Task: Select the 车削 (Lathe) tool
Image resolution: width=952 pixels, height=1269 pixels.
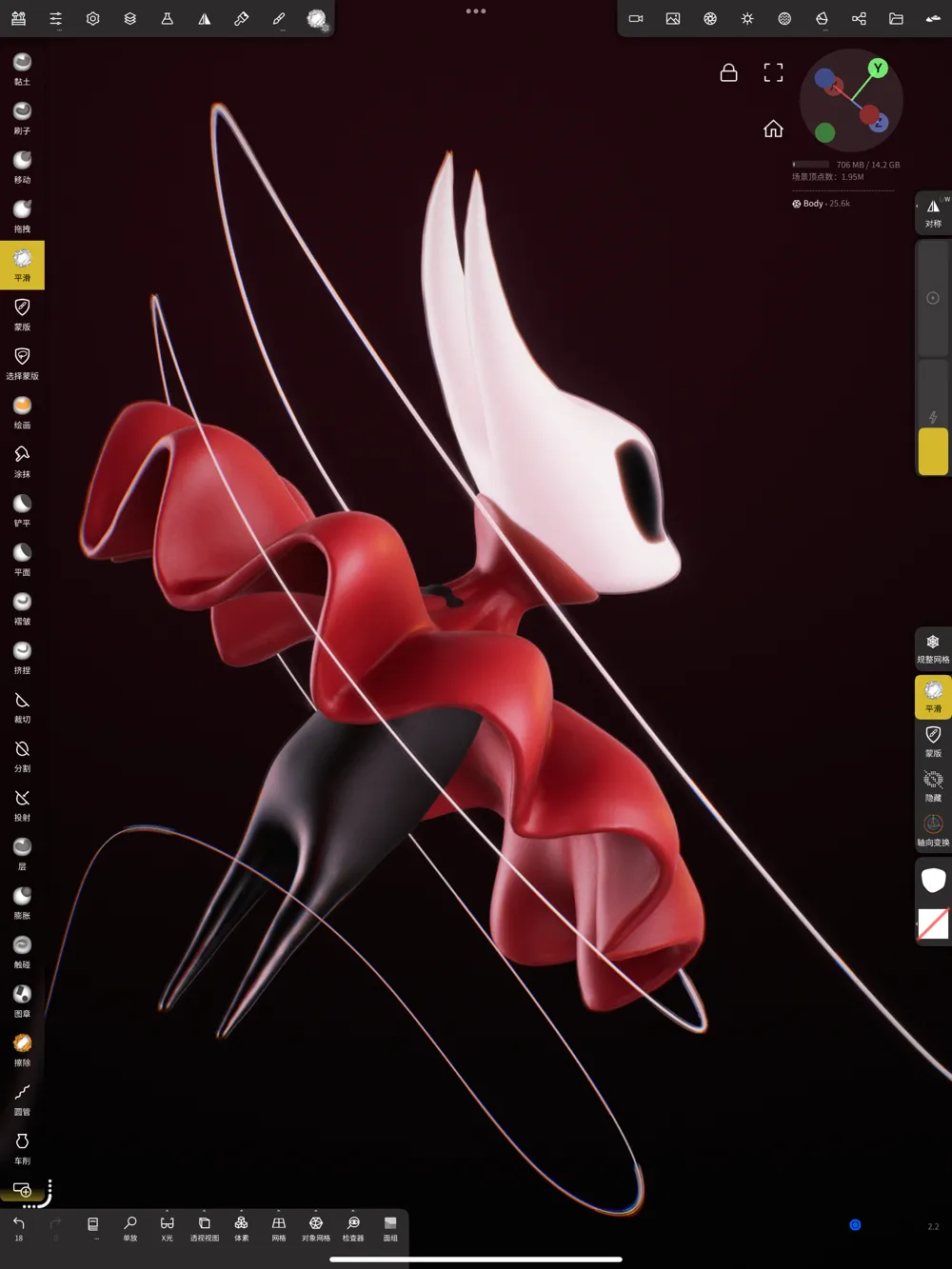Action: (x=22, y=1147)
